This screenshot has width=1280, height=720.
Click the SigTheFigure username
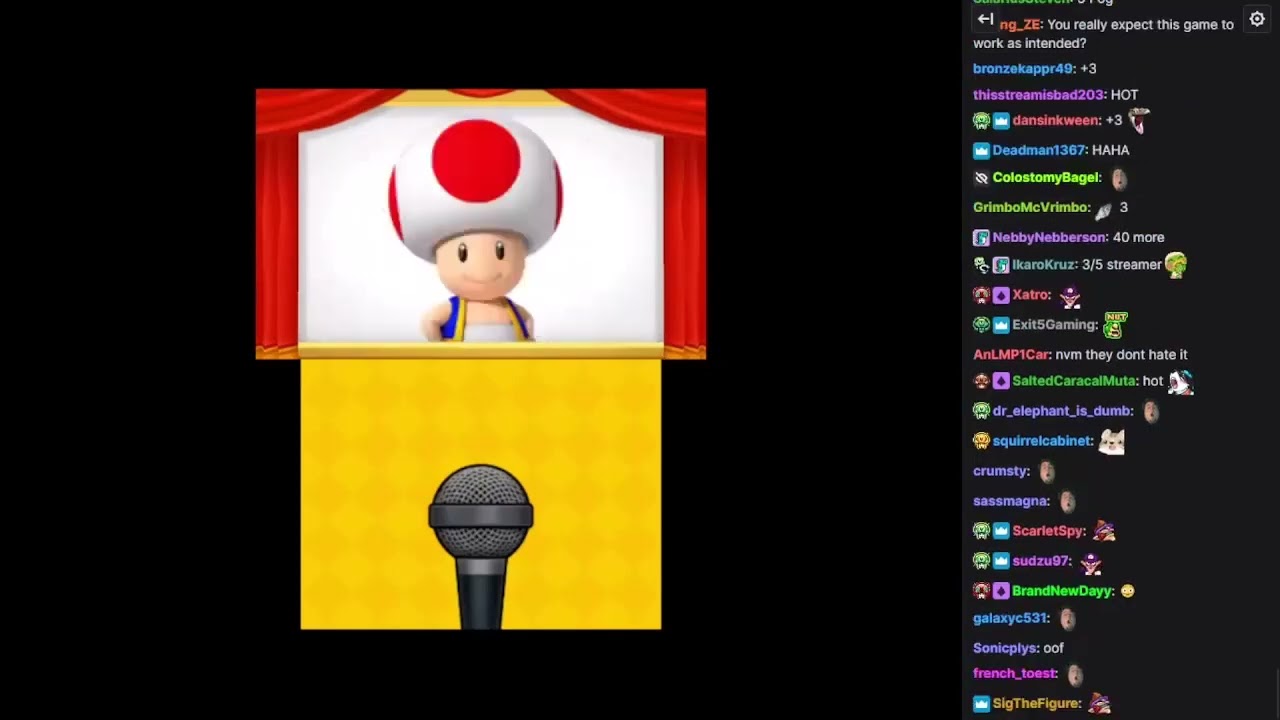pyautogui.click(x=1036, y=704)
